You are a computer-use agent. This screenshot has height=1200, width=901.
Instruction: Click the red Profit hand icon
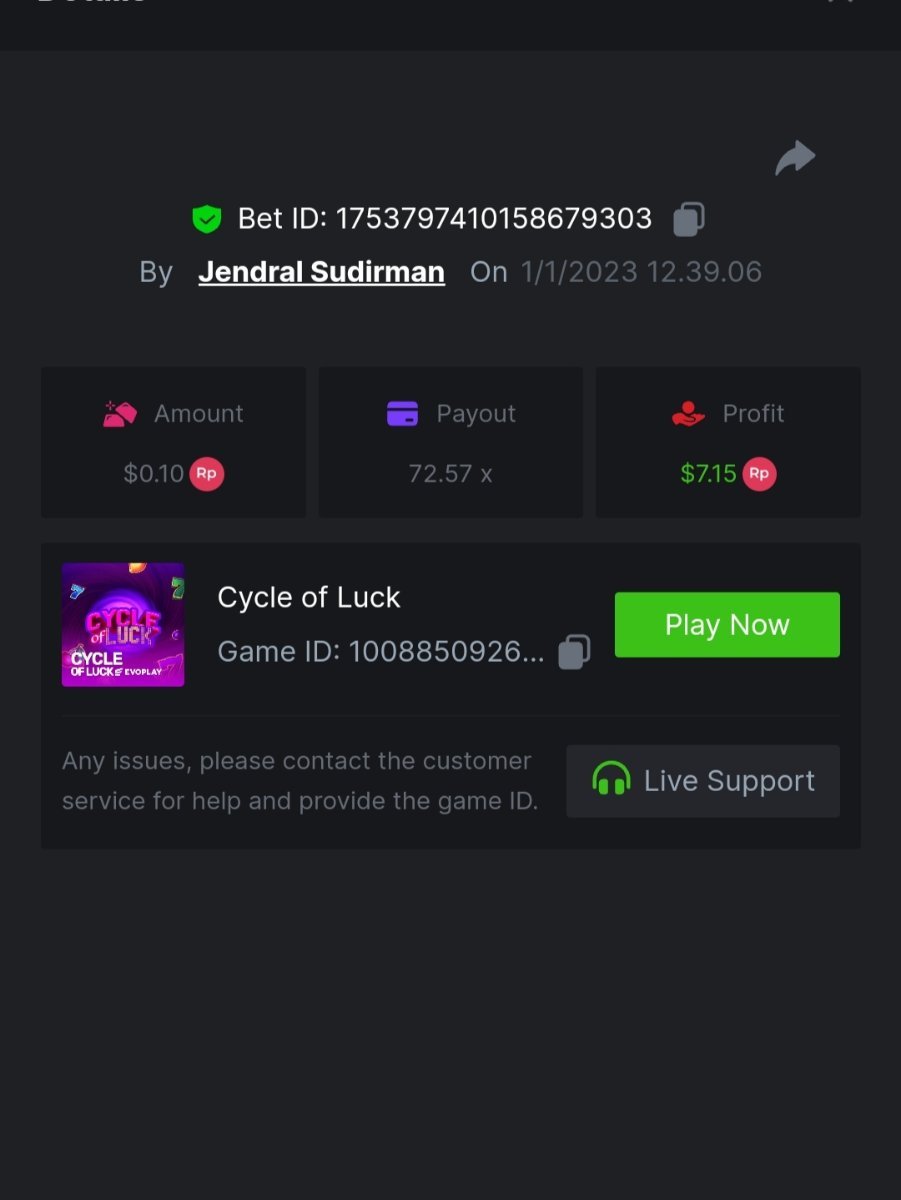(x=689, y=414)
